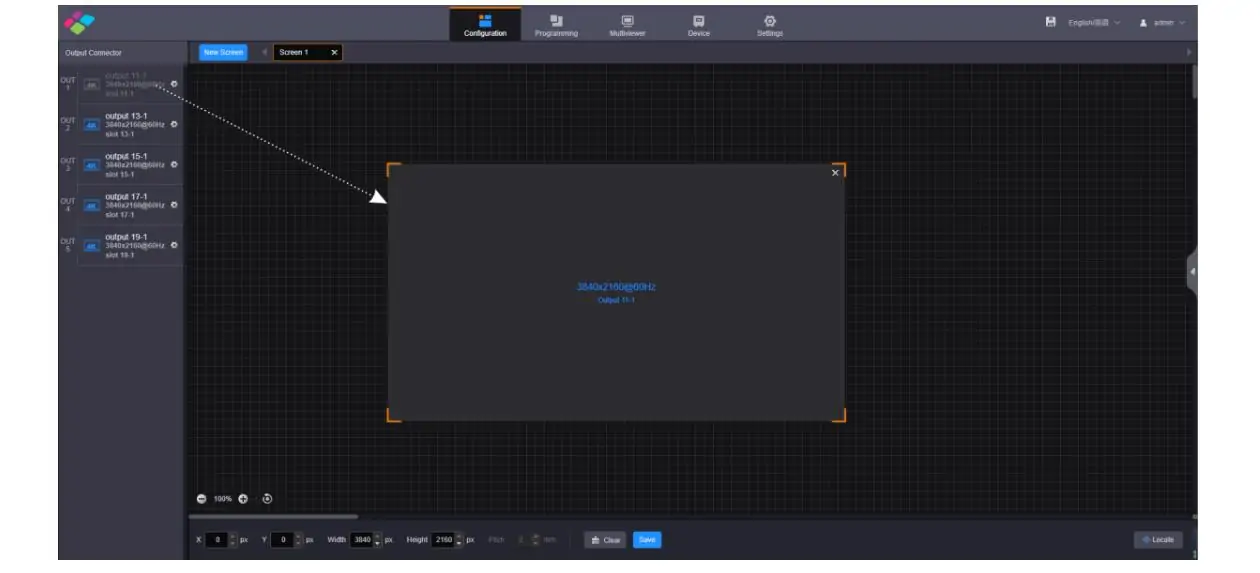Reset canvas zoom with the circular arrow
Screen dimensions: 1260x573
pyautogui.click(x=267, y=498)
